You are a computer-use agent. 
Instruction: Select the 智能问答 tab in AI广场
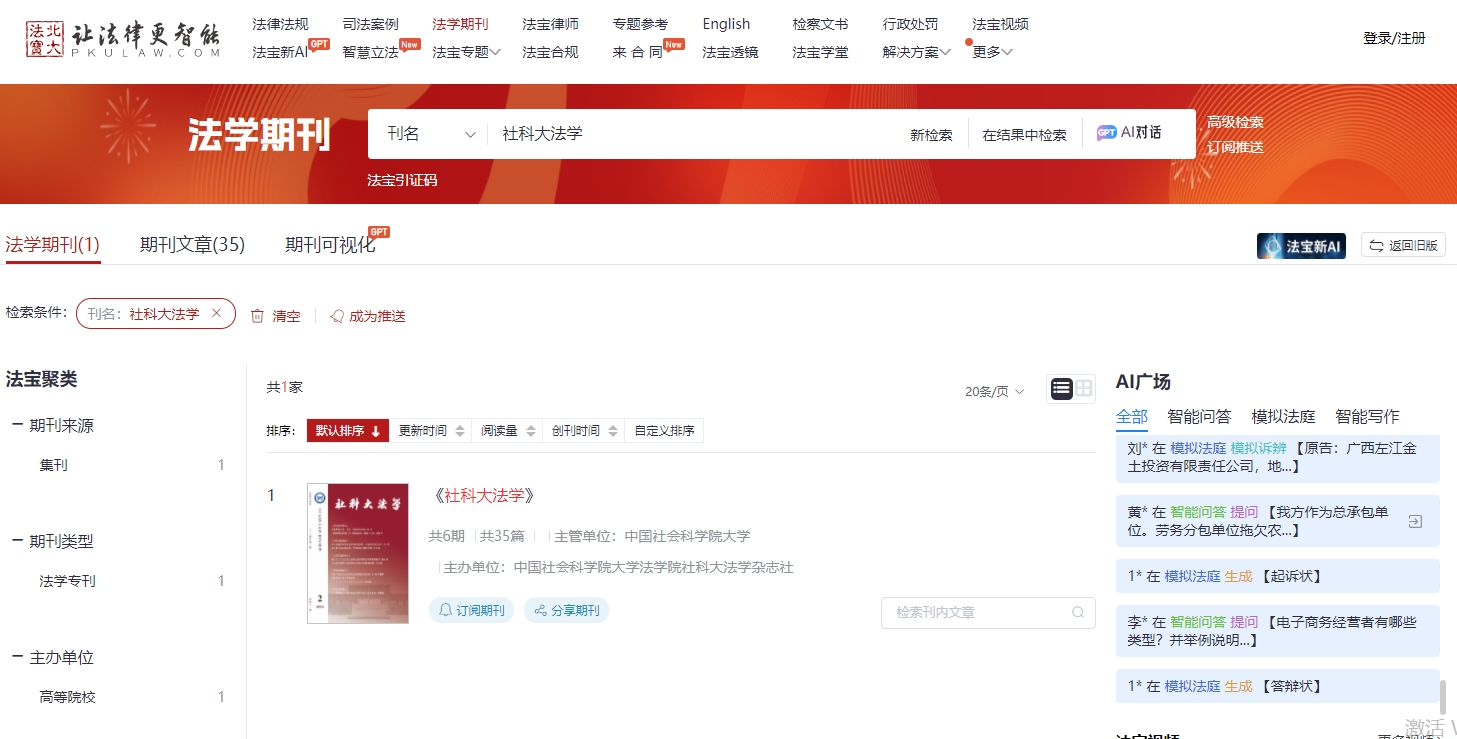pyautogui.click(x=1199, y=417)
